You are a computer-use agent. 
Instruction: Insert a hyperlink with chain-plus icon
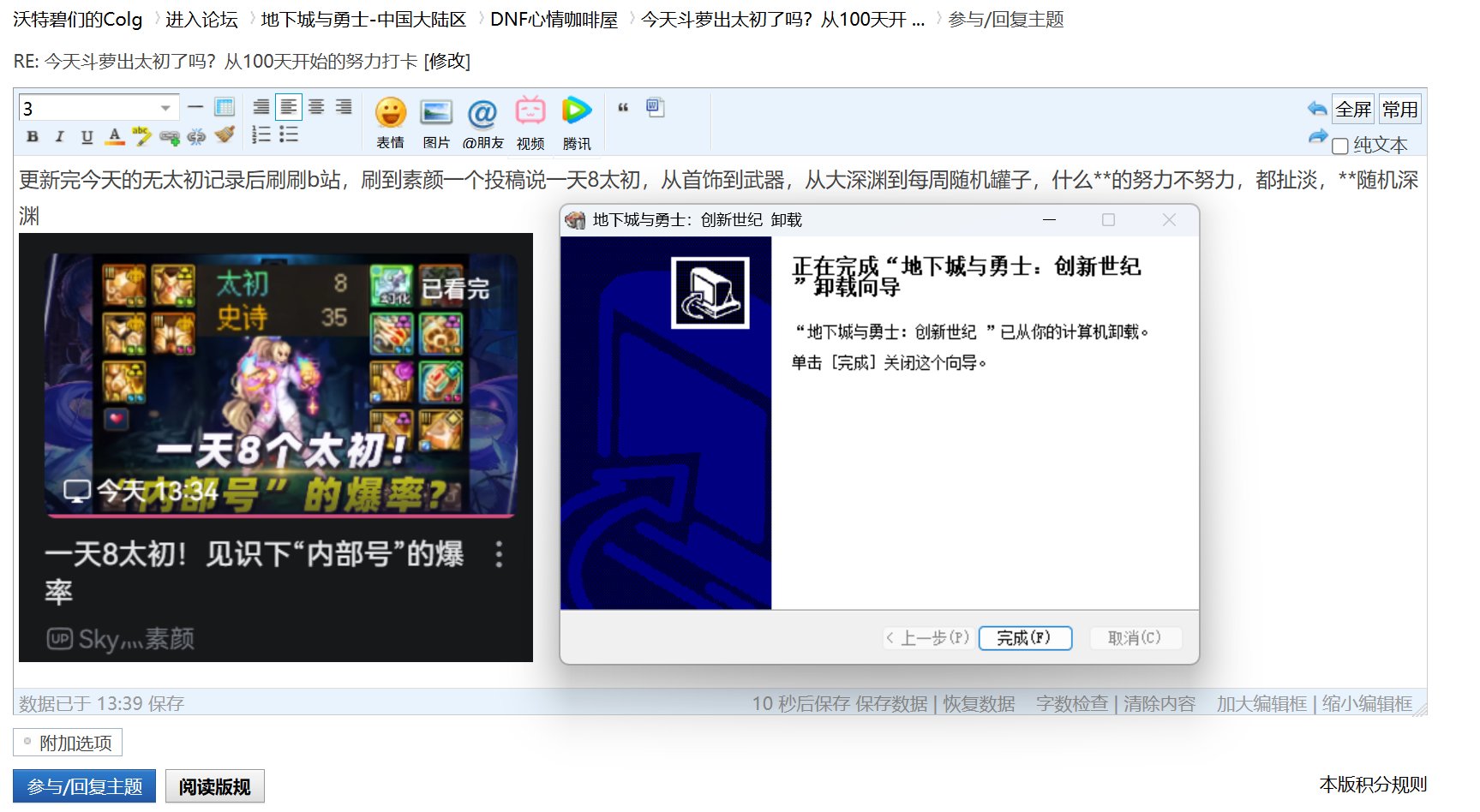coord(170,137)
